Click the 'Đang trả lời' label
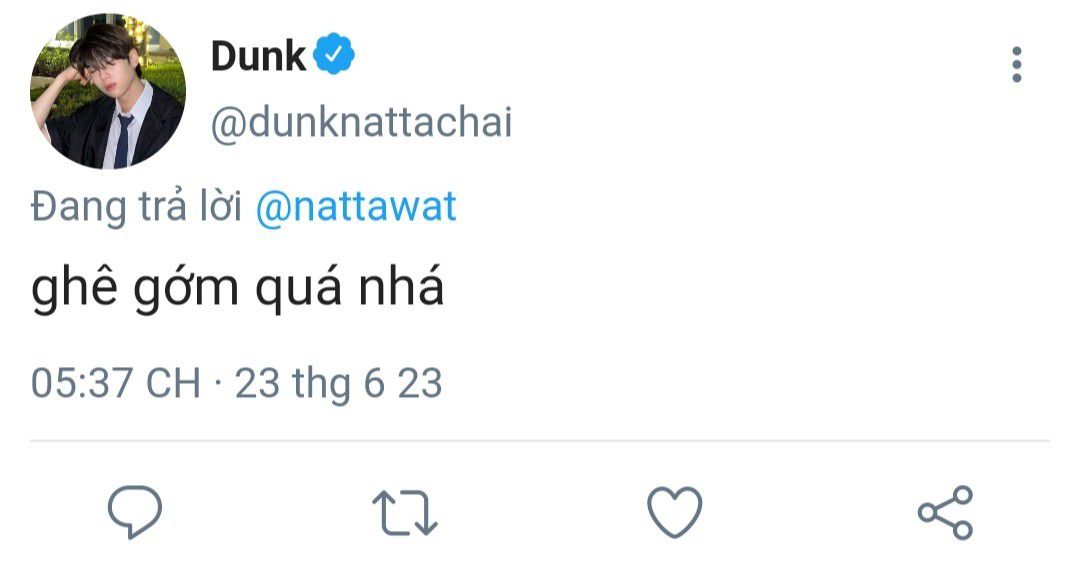The image size is (1080, 584). coord(136,207)
